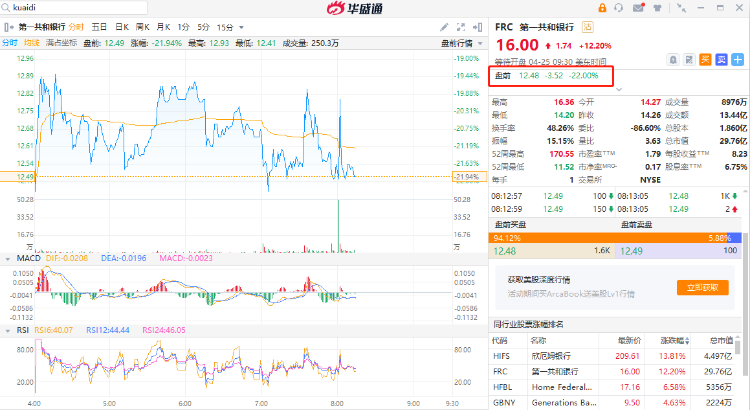Toggle 高点坐标 high-point coordinates
This screenshot has width=750, height=410.
tap(61, 43)
